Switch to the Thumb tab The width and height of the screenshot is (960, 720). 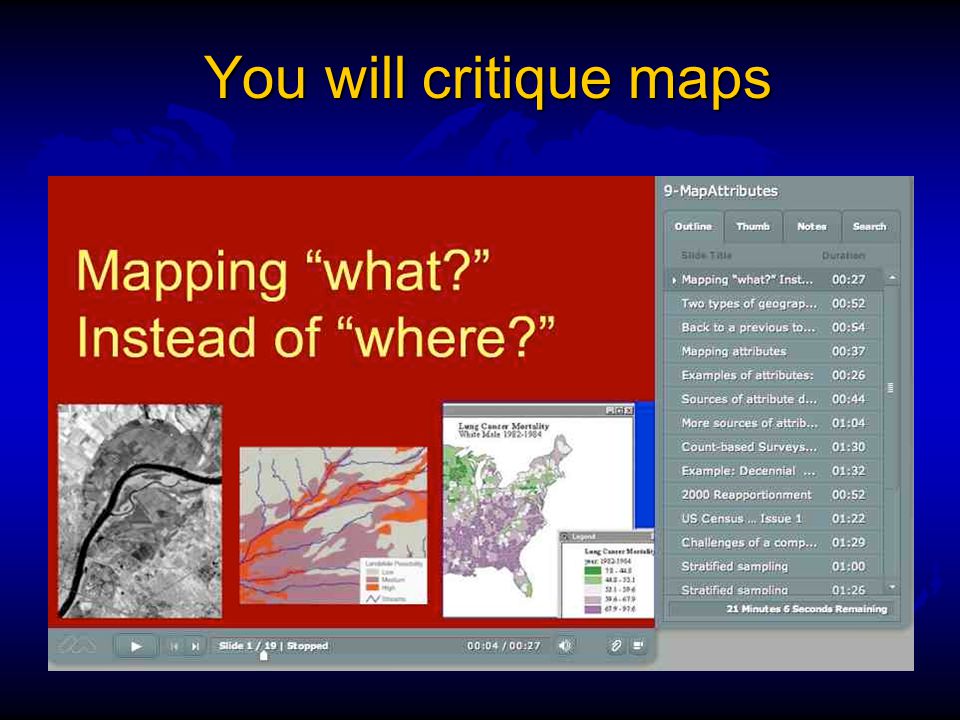(752, 227)
